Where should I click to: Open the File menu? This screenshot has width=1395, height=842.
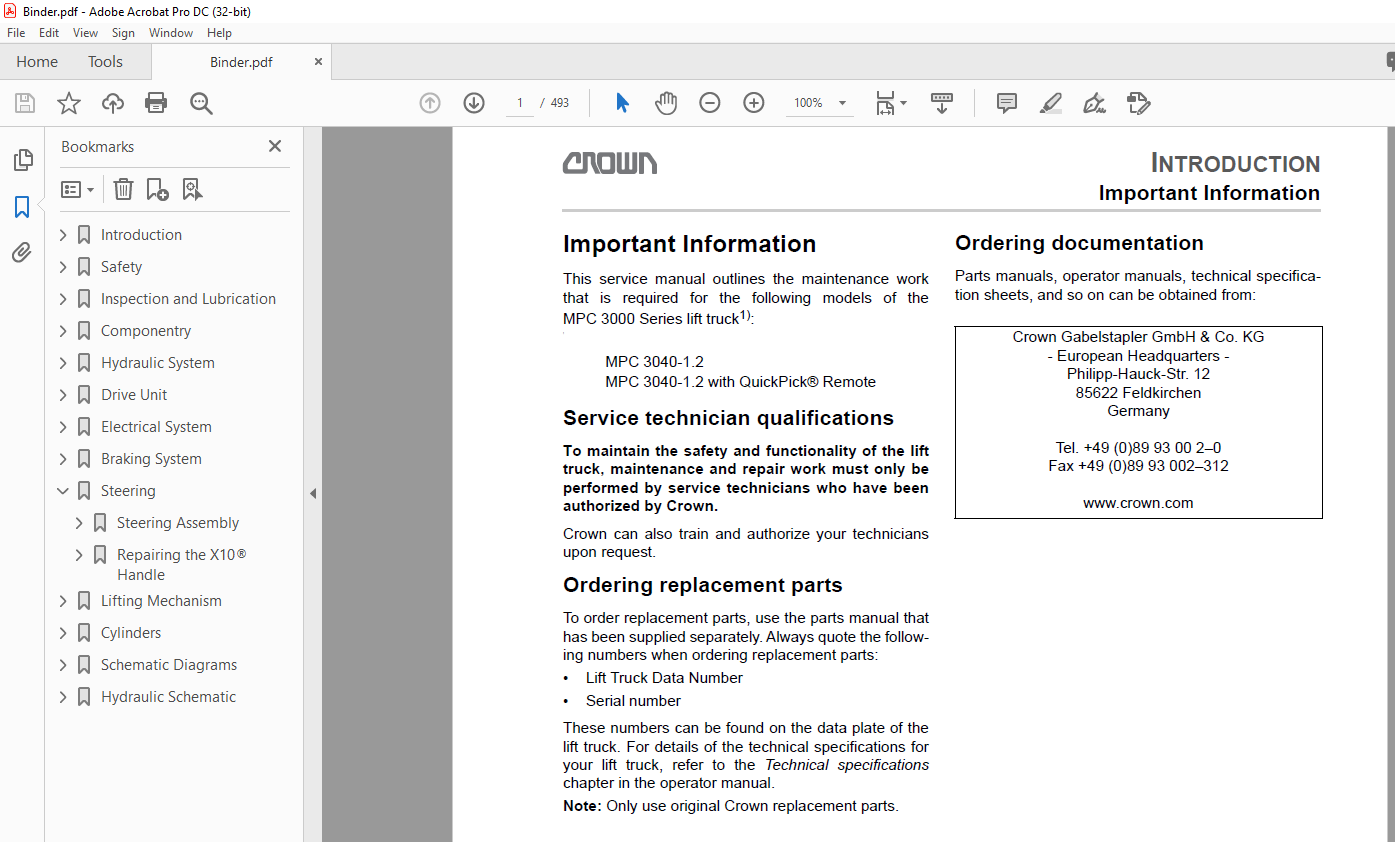click(x=16, y=33)
